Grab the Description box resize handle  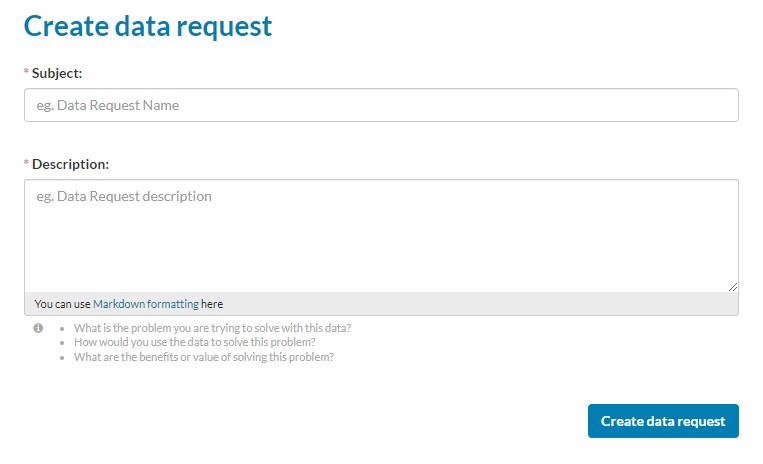733,286
